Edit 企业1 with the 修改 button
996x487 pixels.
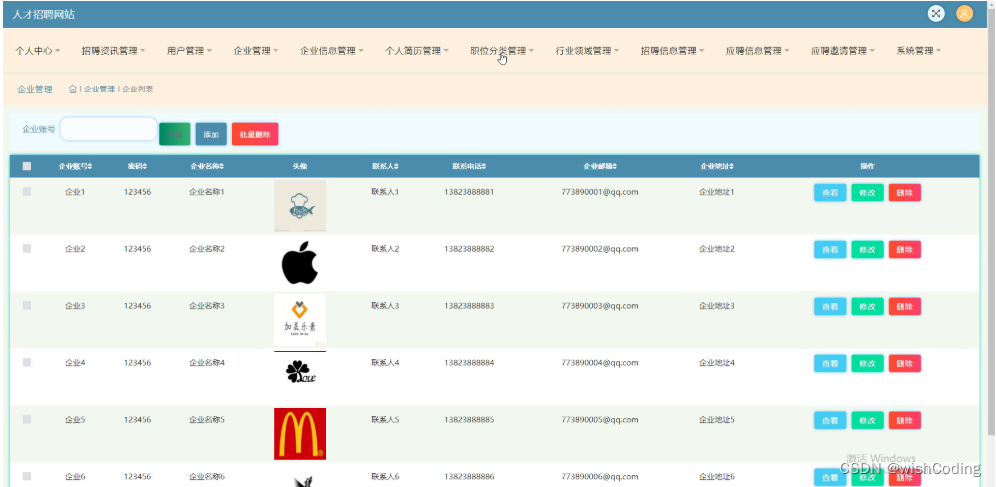pos(868,192)
